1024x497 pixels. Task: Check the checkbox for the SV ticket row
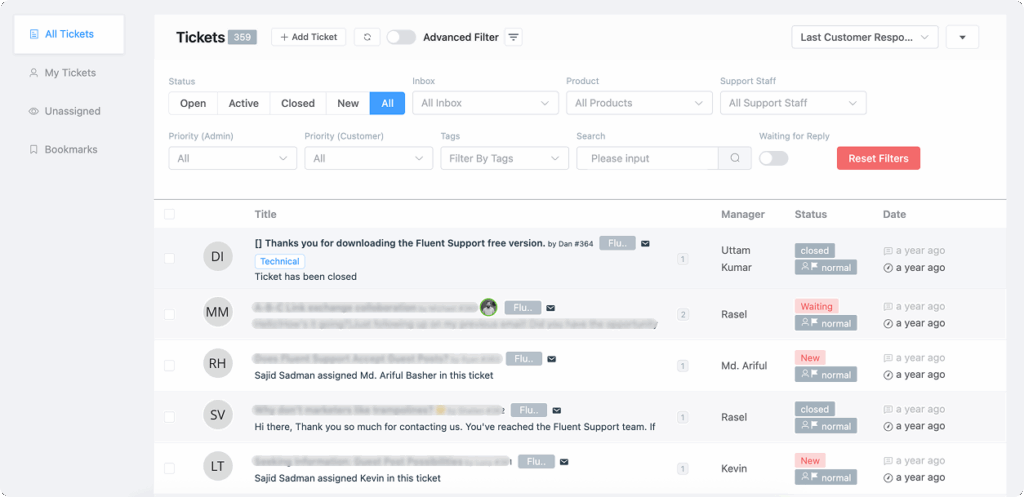pyautogui.click(x=169, y=417)
